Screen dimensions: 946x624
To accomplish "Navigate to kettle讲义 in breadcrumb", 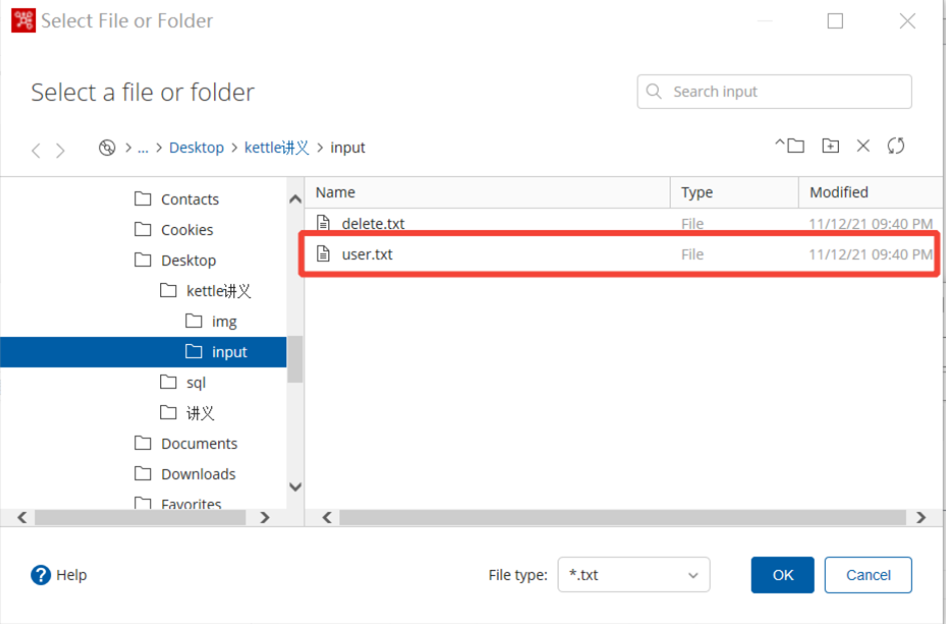I will coord(277,148).
